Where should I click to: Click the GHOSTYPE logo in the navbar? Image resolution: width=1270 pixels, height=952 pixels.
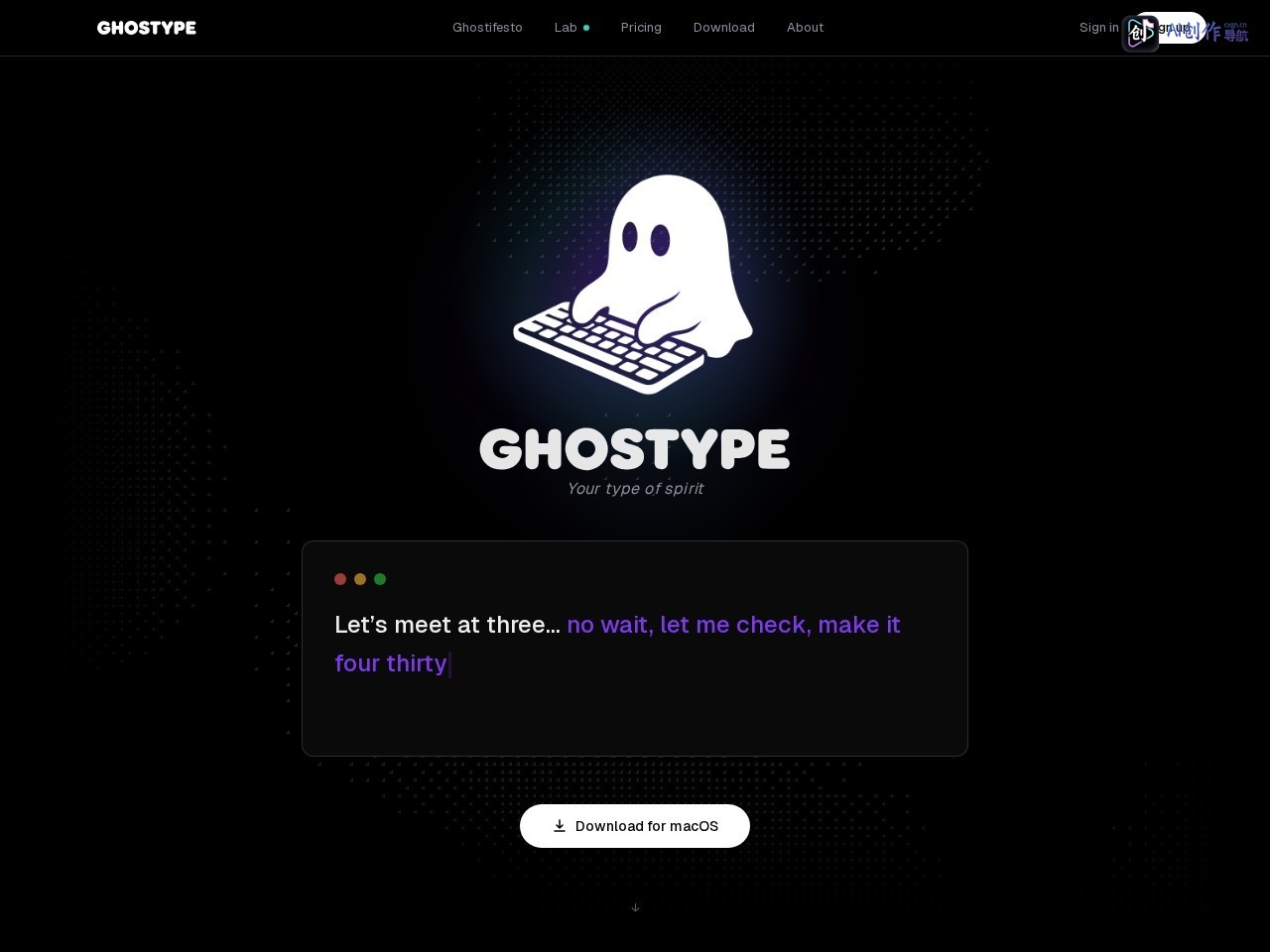coord(147,28)
